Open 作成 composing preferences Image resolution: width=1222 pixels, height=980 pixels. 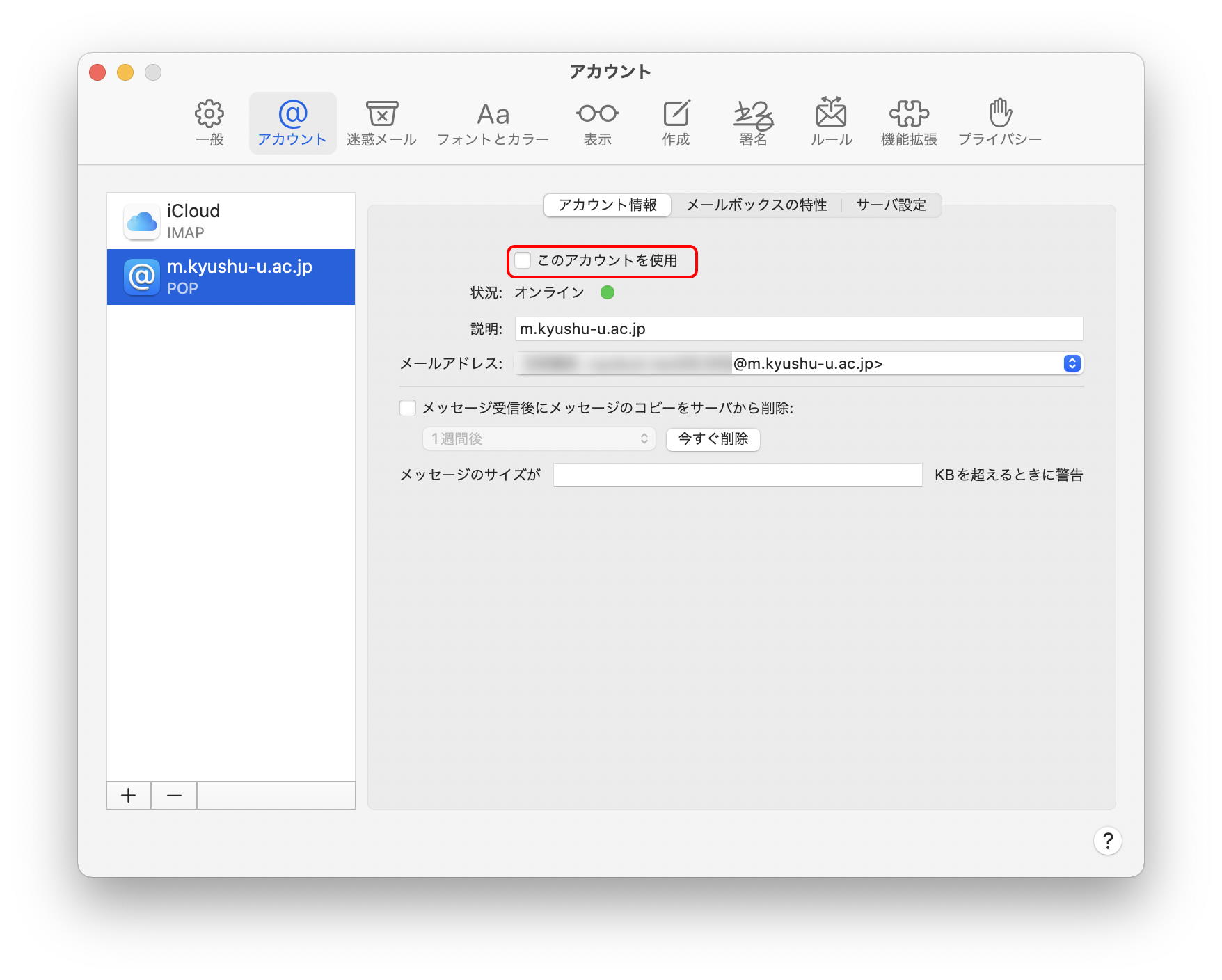coord(676,122)
